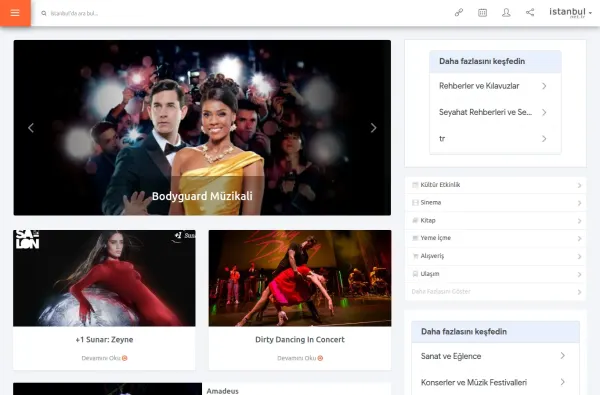Click Daha Fazlasını Göster link
600x395 pixels.
tap(441, 291)
